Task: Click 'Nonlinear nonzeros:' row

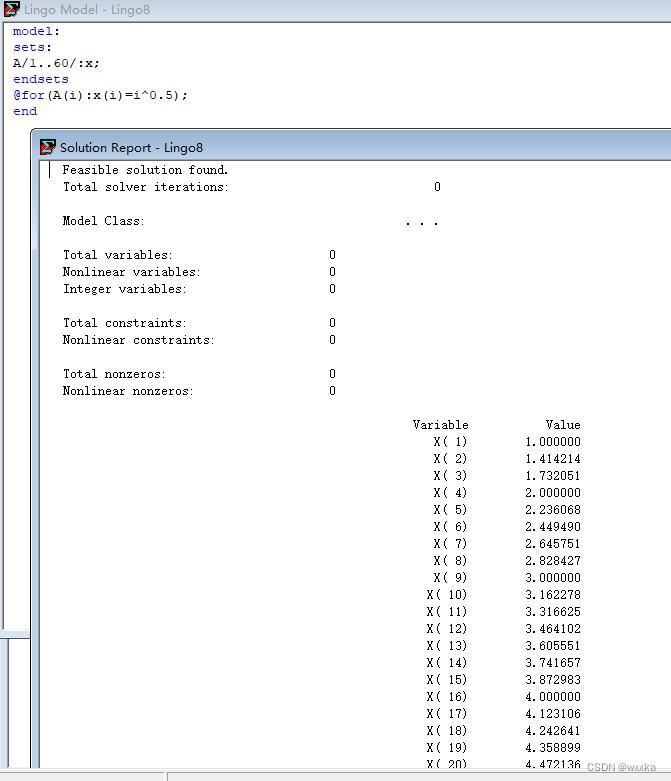Action: [199, 391]
